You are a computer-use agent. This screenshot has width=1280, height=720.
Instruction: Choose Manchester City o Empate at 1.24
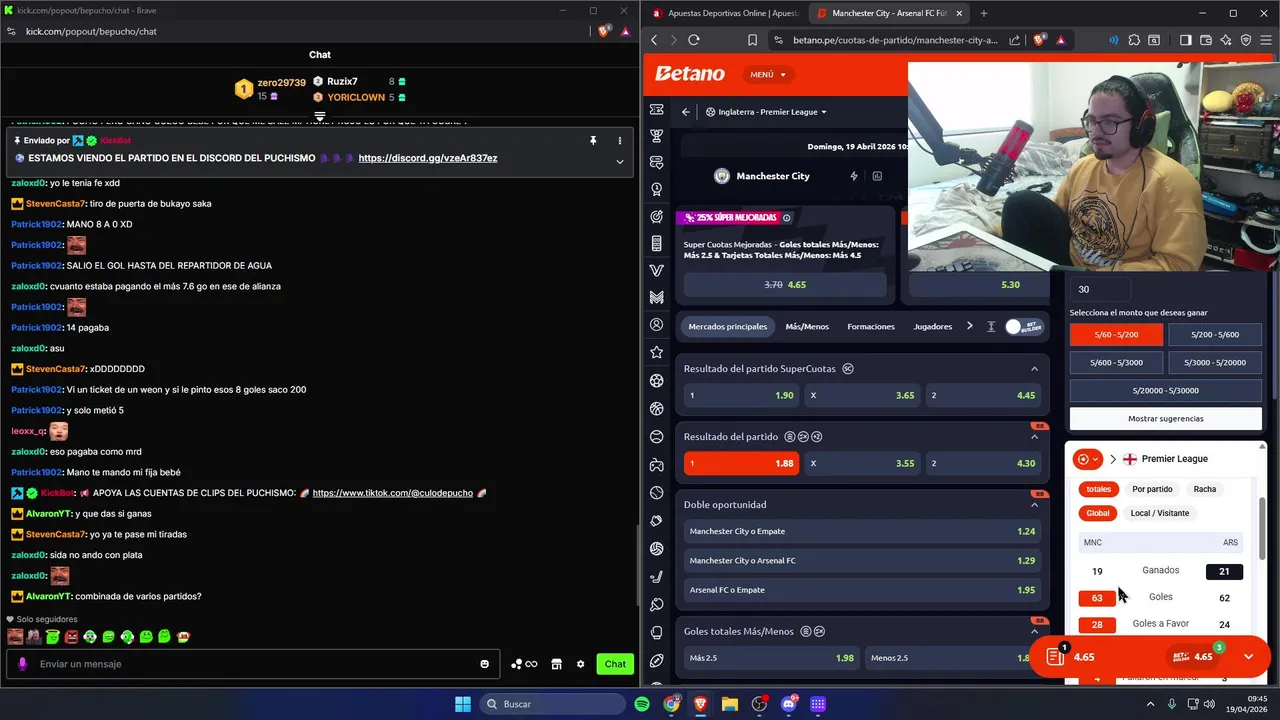[862, 531]
